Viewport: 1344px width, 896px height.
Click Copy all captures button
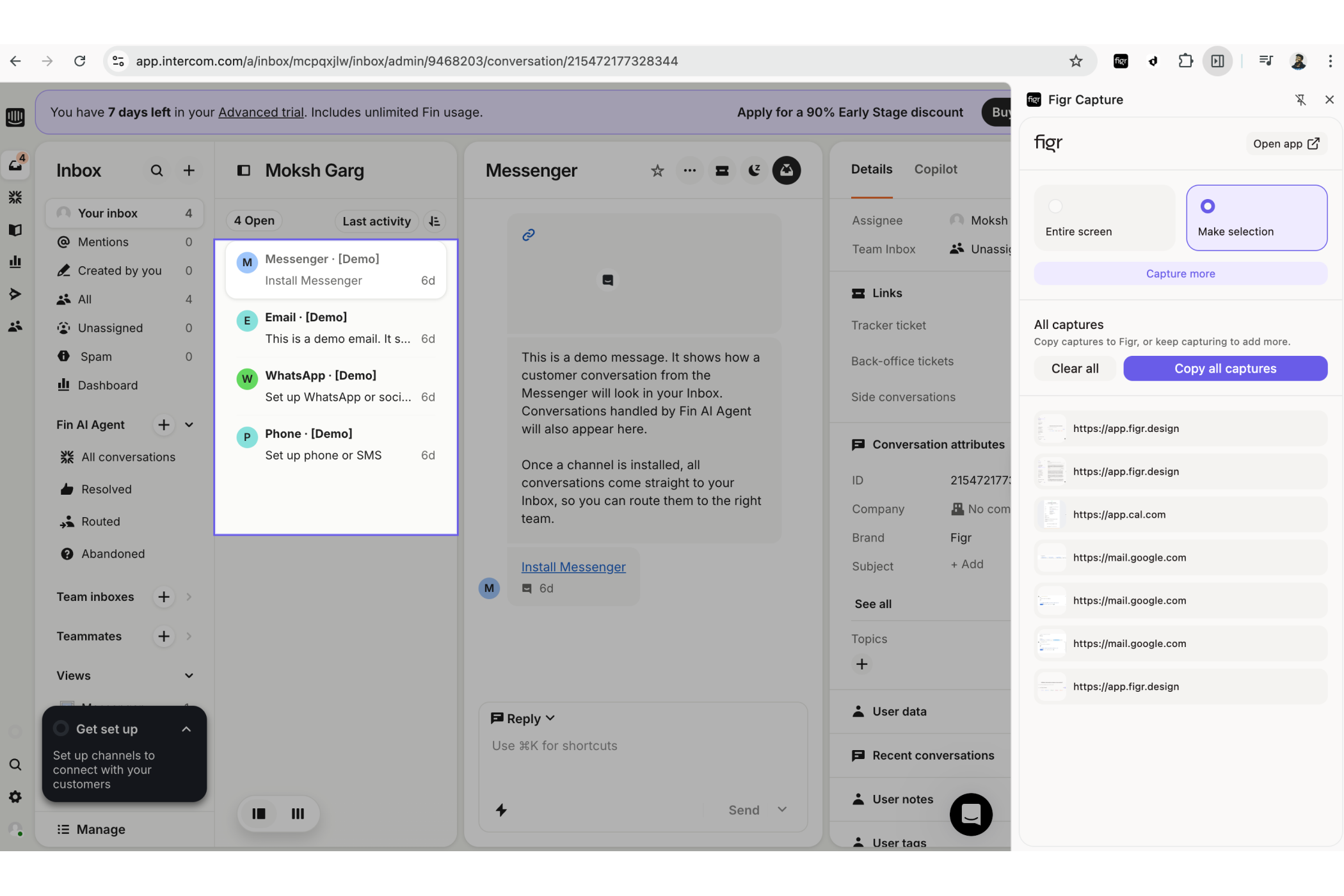[x=1225, y=369]
